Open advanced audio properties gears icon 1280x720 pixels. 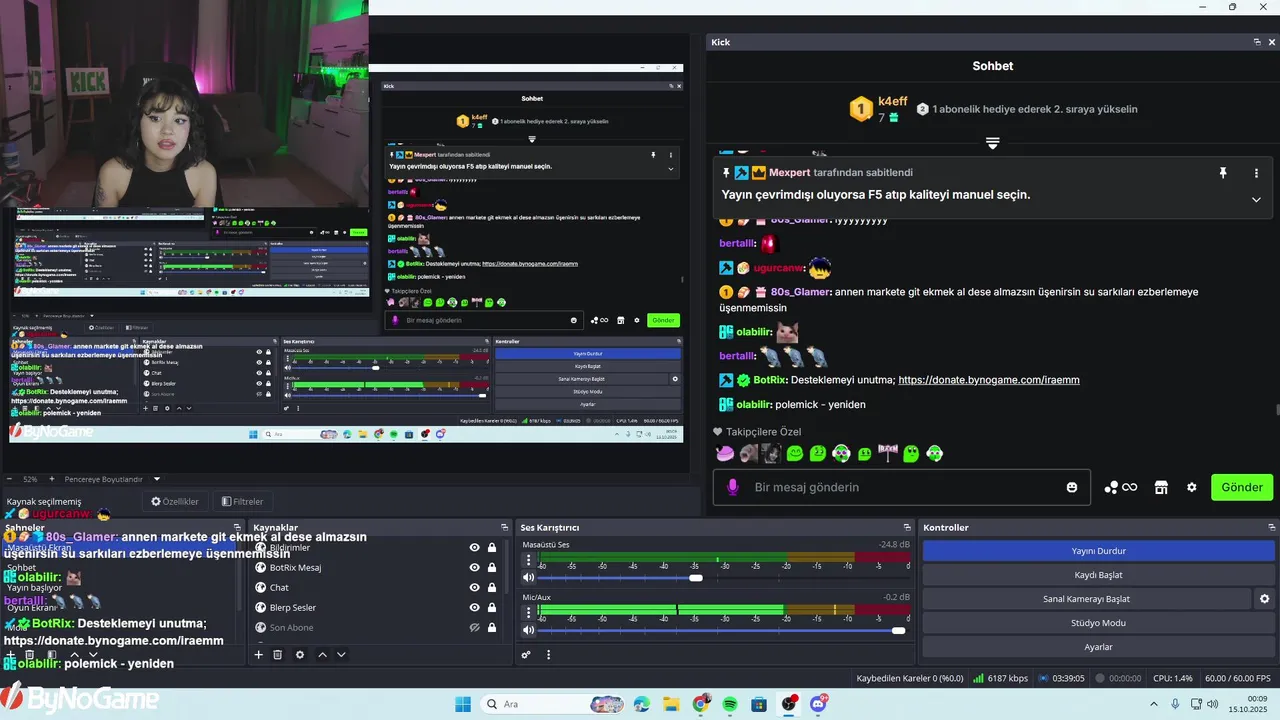coord(526,655)
